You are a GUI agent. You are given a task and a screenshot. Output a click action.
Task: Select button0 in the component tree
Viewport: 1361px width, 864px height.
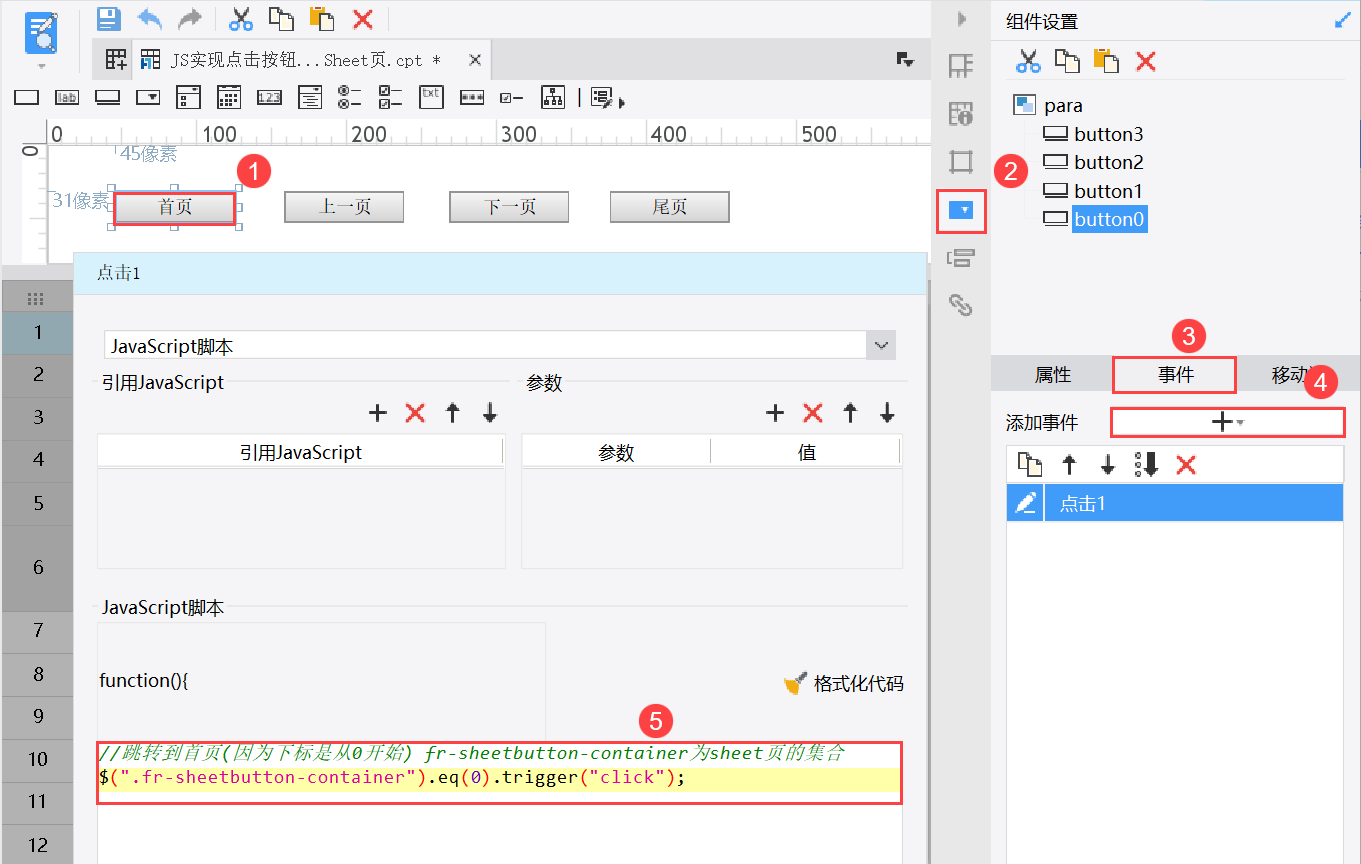(x=1109, y=219)
